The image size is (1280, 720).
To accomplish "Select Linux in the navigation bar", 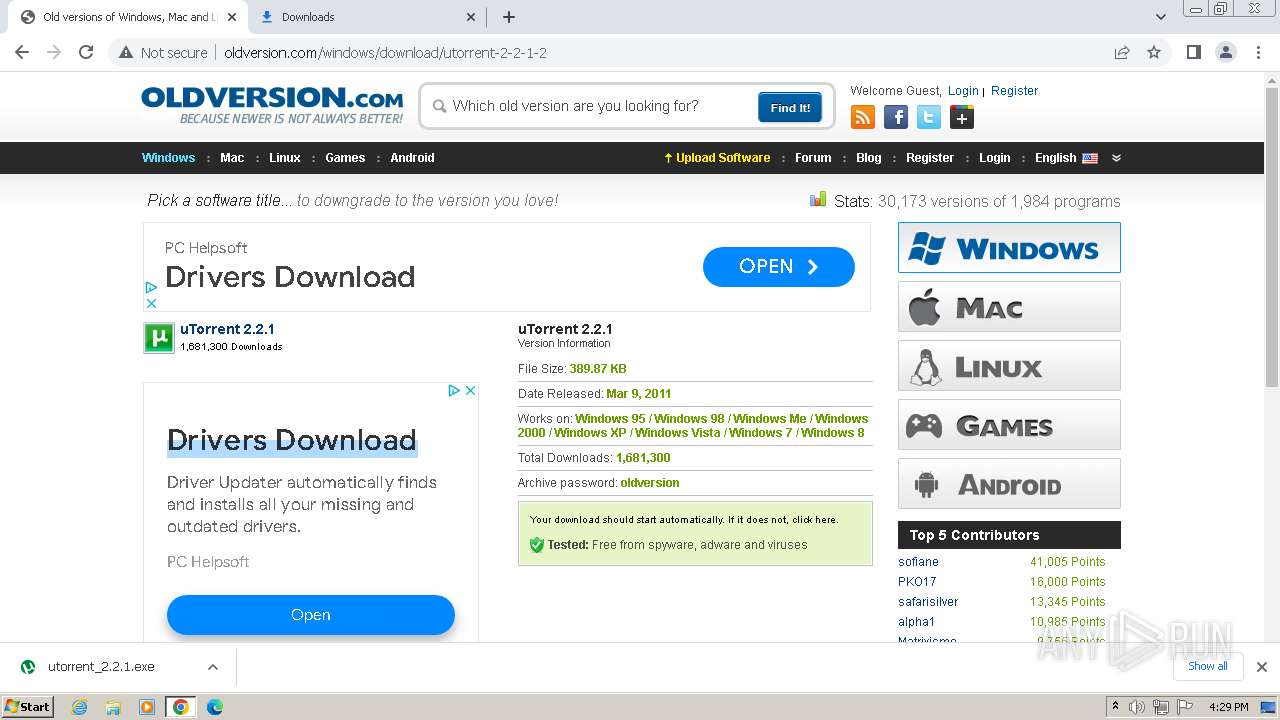I will 284,158.
